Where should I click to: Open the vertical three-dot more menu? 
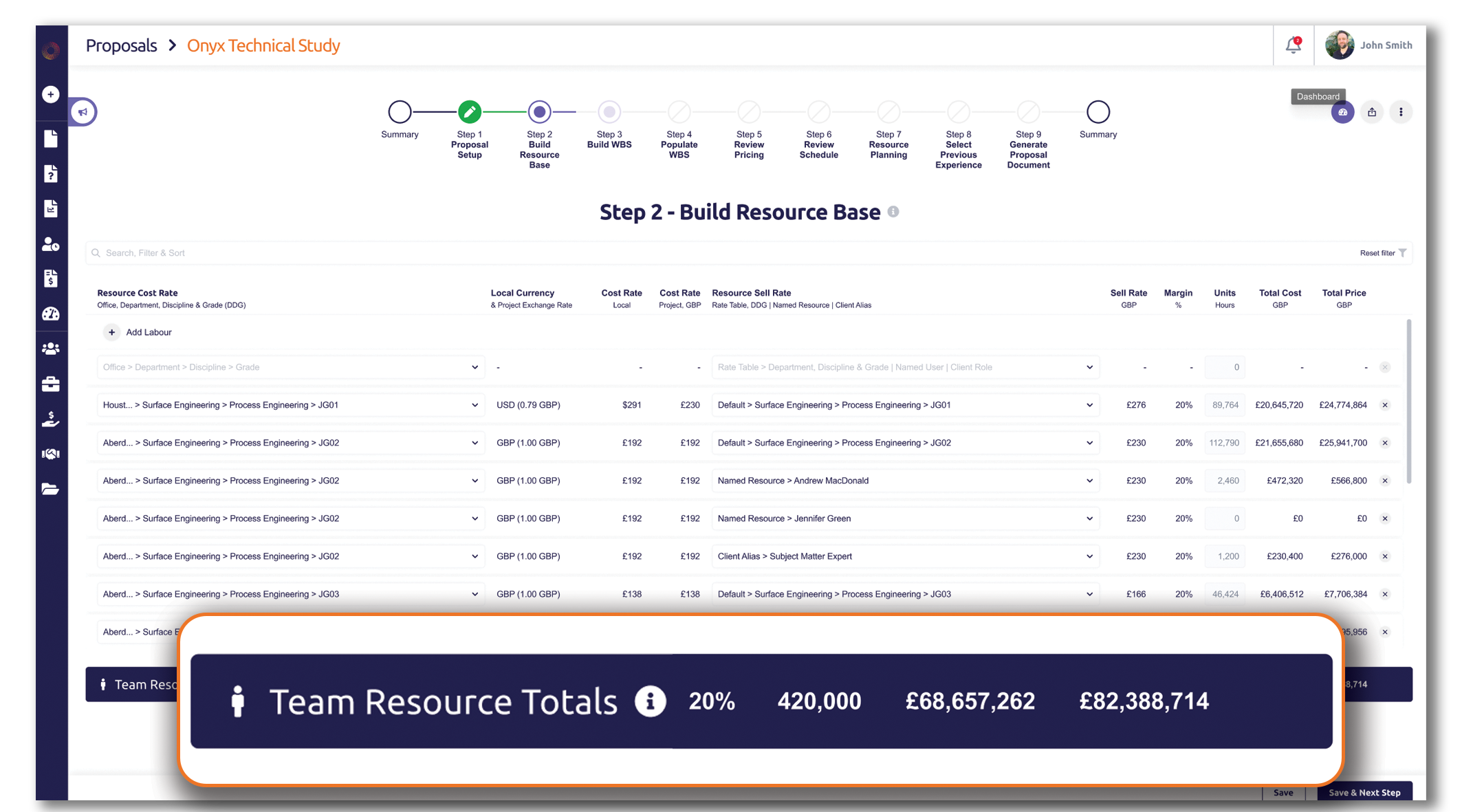coord(1401,112)
